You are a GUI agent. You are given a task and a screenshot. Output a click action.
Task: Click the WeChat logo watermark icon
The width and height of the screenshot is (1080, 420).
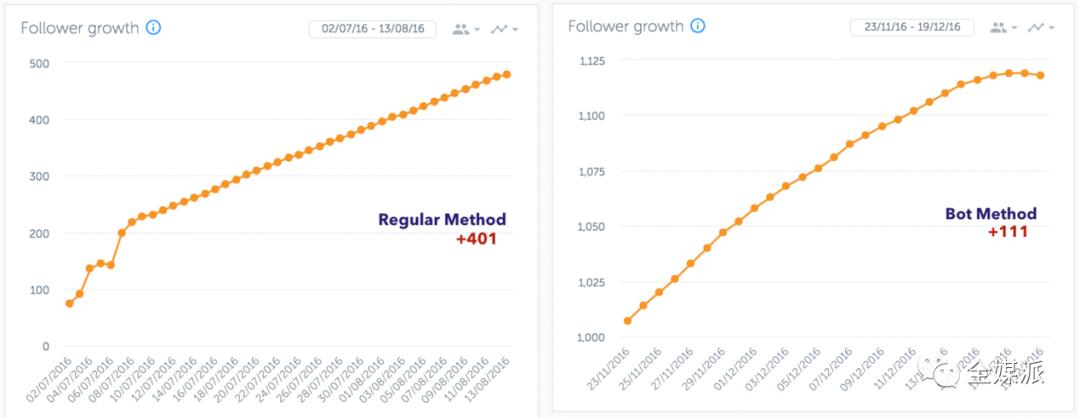pos(944,374)
